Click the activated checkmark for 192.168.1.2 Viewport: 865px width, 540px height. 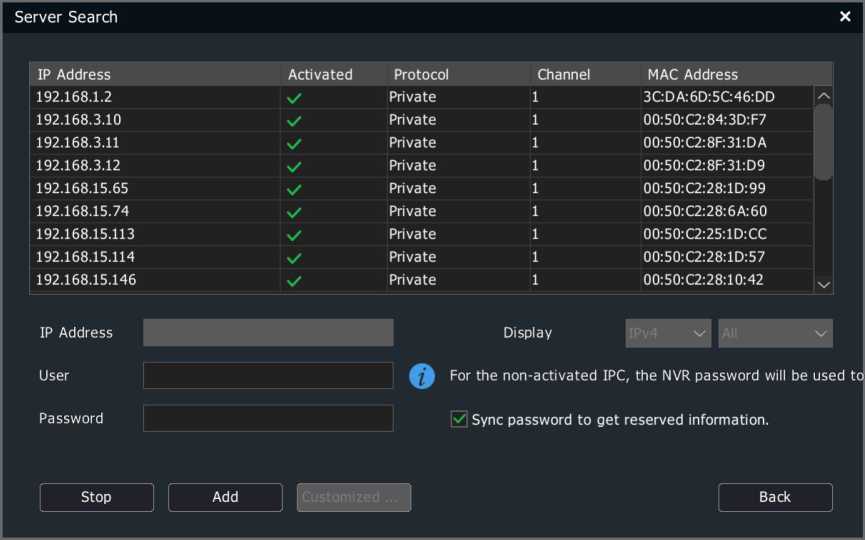pyautogui.click(x=294, y=98)
